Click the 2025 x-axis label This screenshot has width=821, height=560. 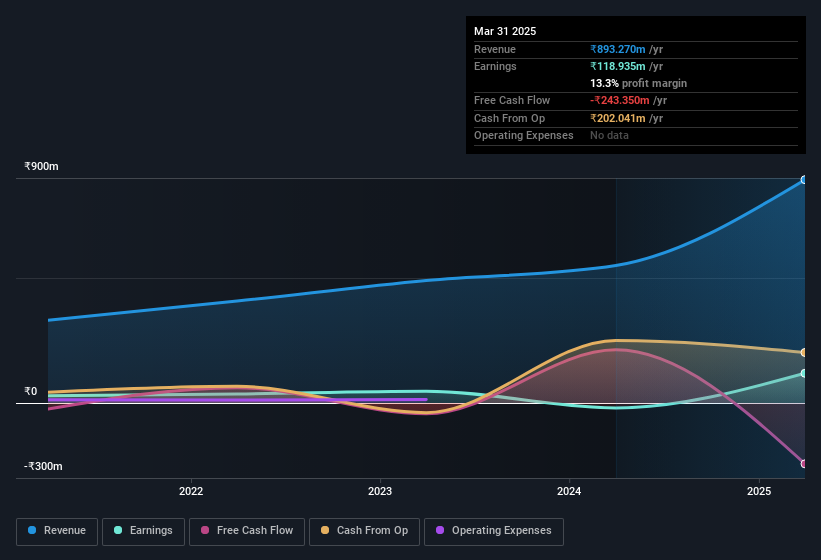tap(759, 491)
